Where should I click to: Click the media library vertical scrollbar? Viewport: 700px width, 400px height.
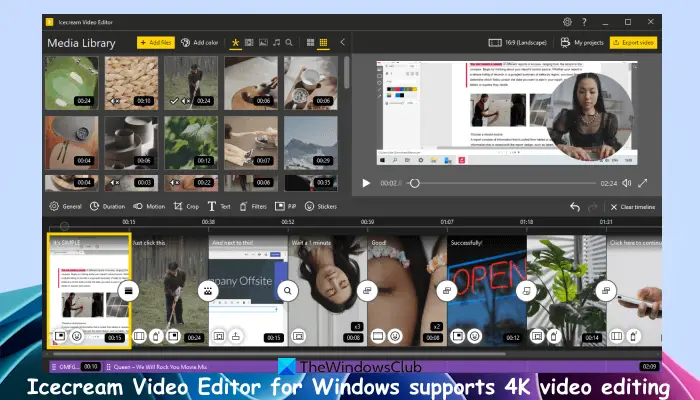(346, 72)
